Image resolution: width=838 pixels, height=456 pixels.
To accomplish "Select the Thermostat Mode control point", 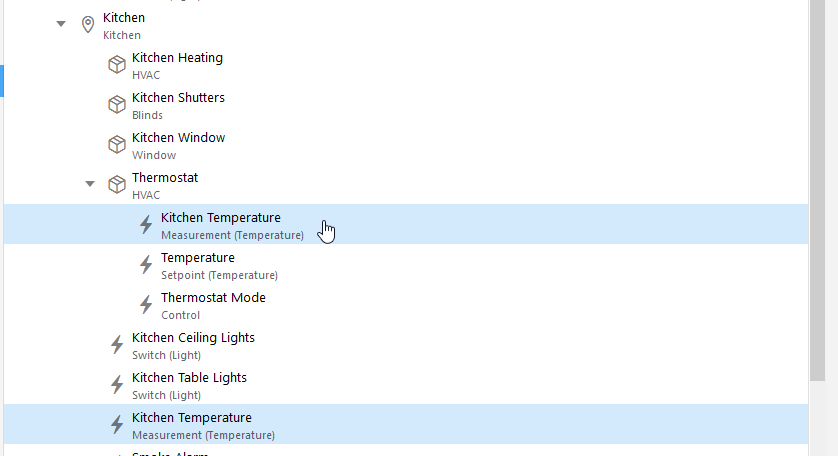I will tap(213, 305).
